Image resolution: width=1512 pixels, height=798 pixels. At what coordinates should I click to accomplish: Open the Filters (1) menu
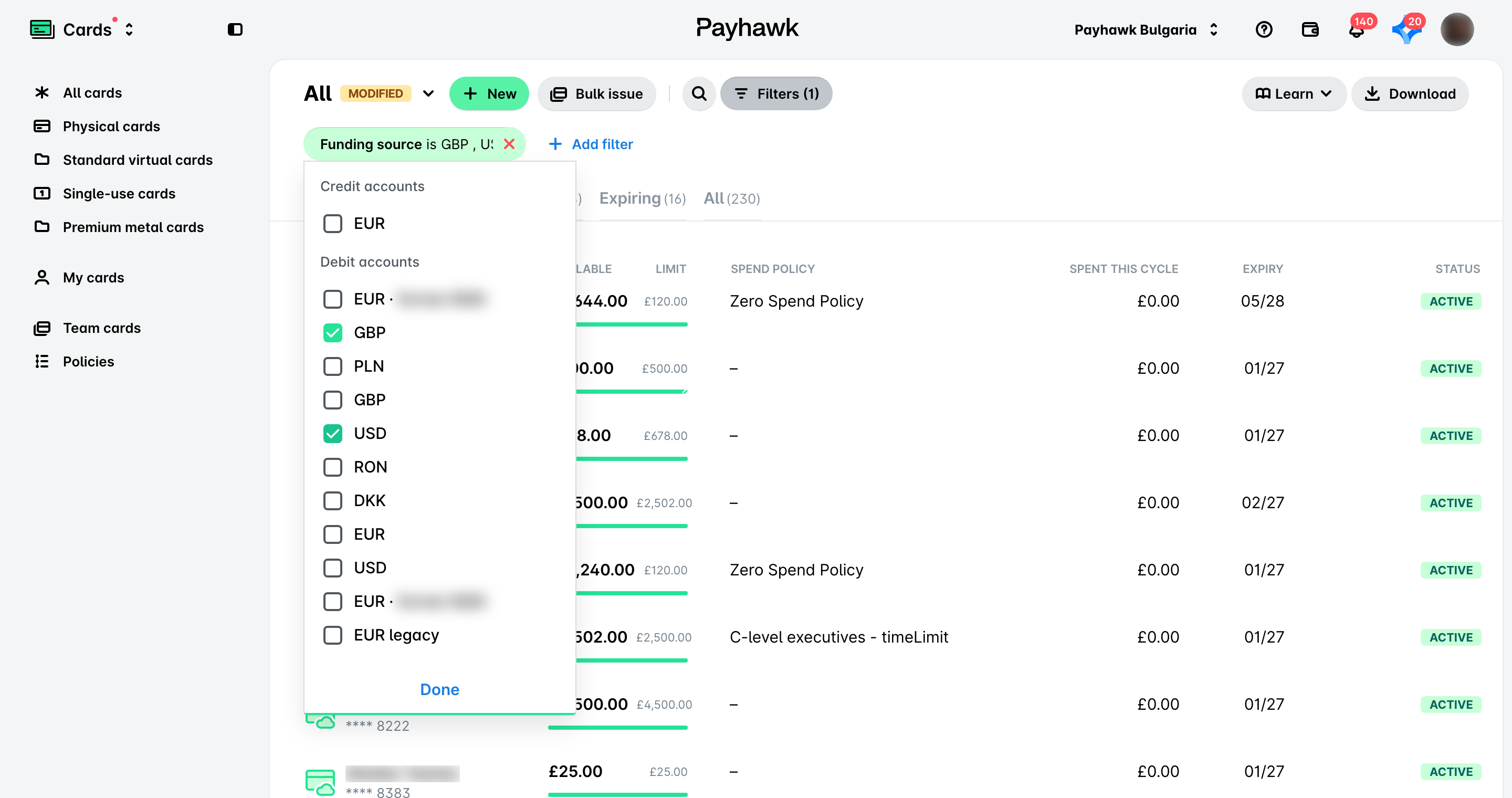776,93
